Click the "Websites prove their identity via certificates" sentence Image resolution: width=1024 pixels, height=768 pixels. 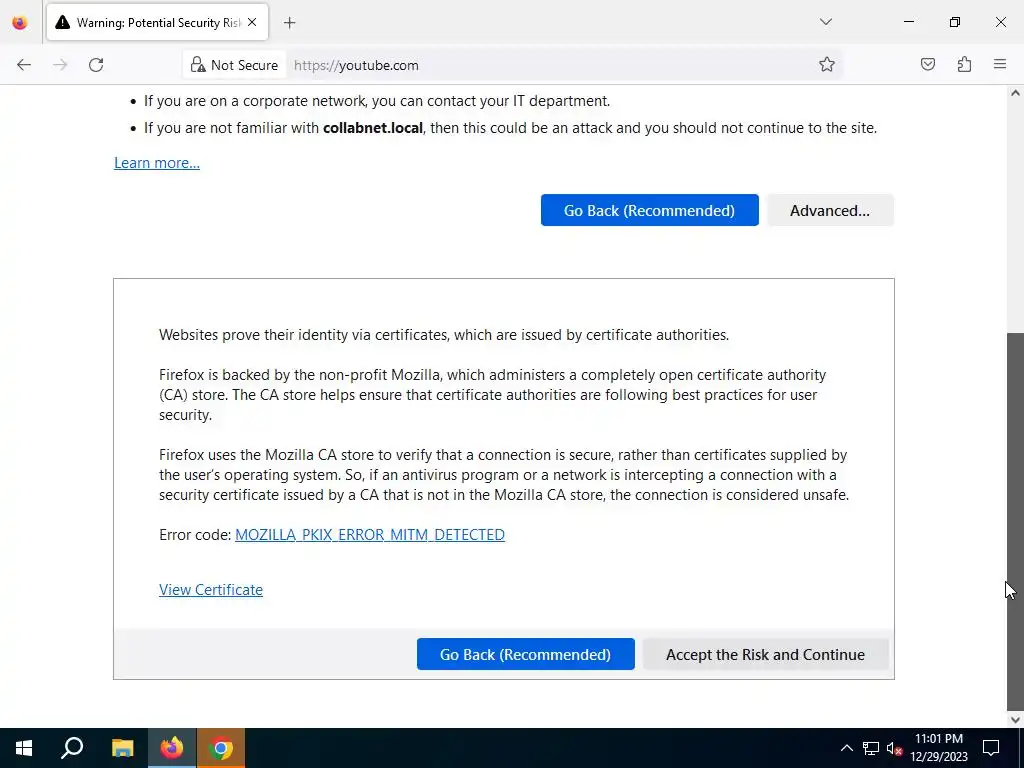click(x=444, y=335)
